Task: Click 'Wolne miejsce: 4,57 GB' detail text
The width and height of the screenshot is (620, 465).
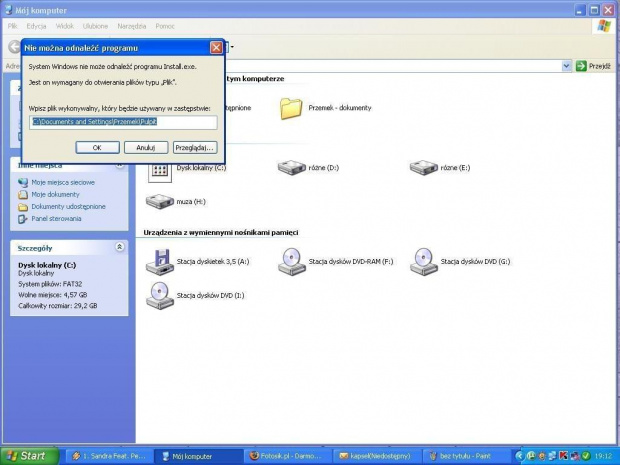Action: click(x=53, y=295)
